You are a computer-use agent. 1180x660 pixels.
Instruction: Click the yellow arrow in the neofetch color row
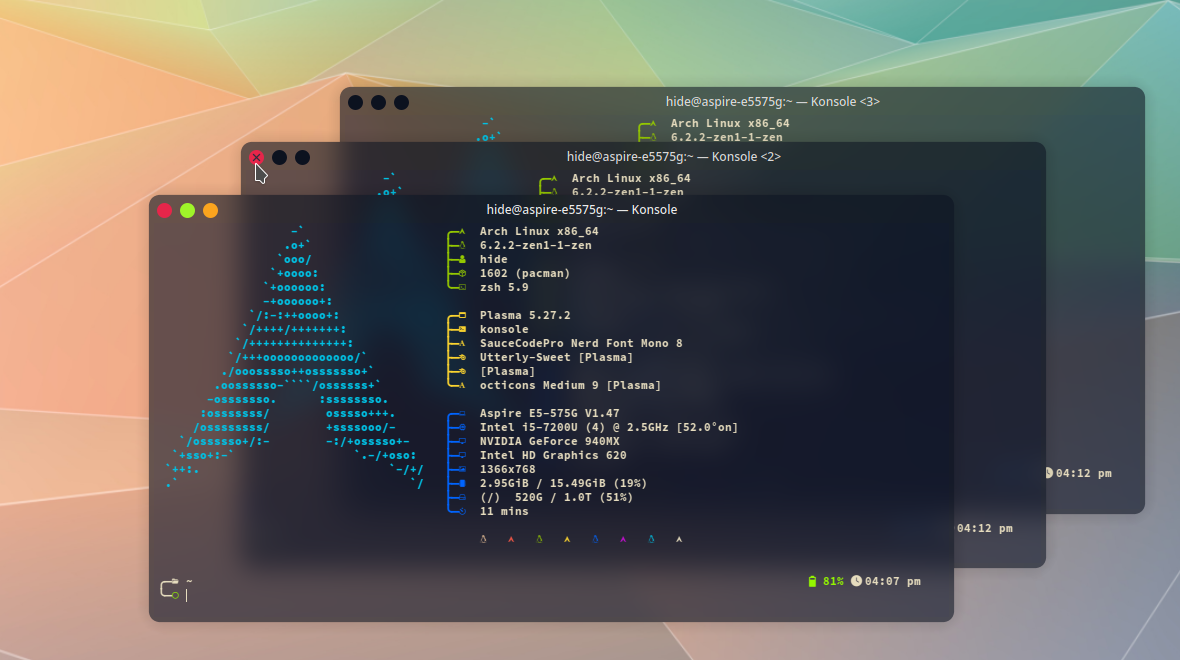pos(567,539)
